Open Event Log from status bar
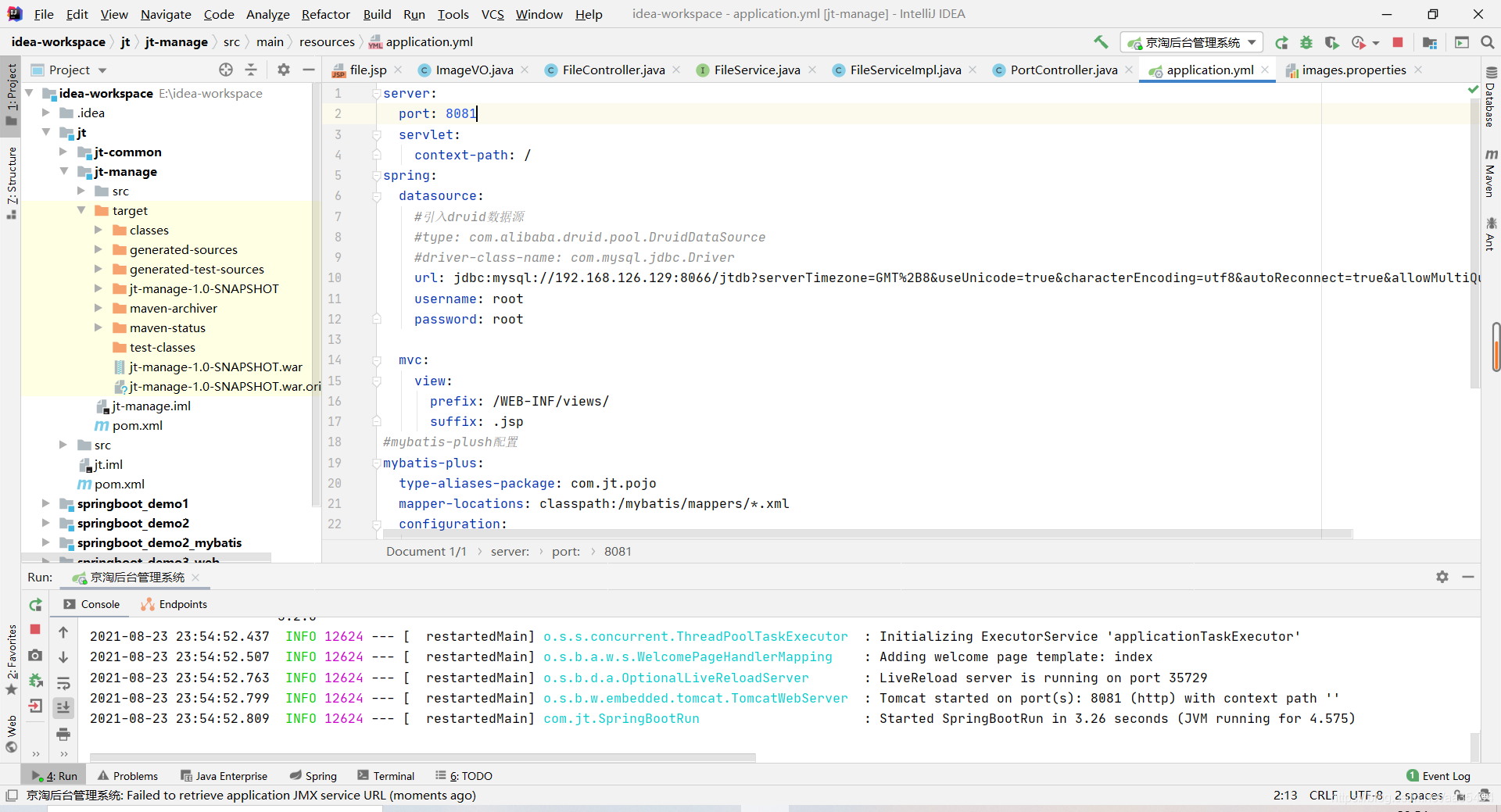This screenshot has height=812, width=1501. tap(1438, 776)
